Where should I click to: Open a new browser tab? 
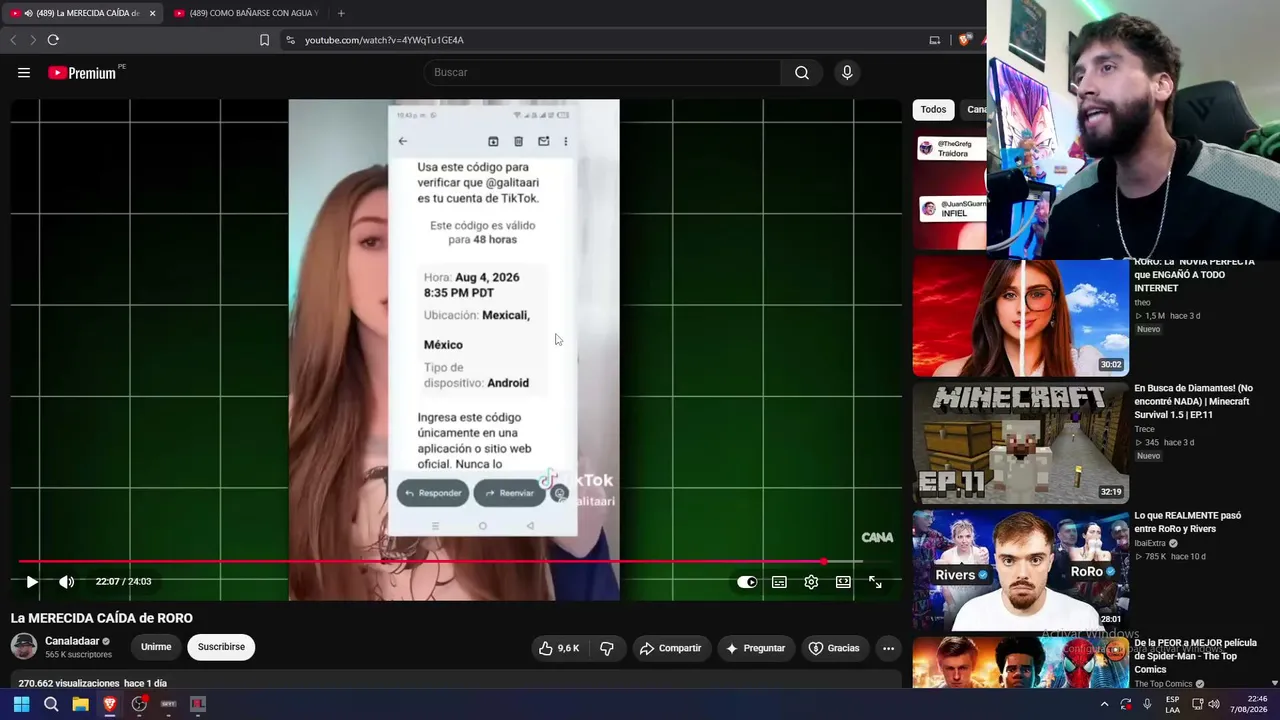pos(341,13)
